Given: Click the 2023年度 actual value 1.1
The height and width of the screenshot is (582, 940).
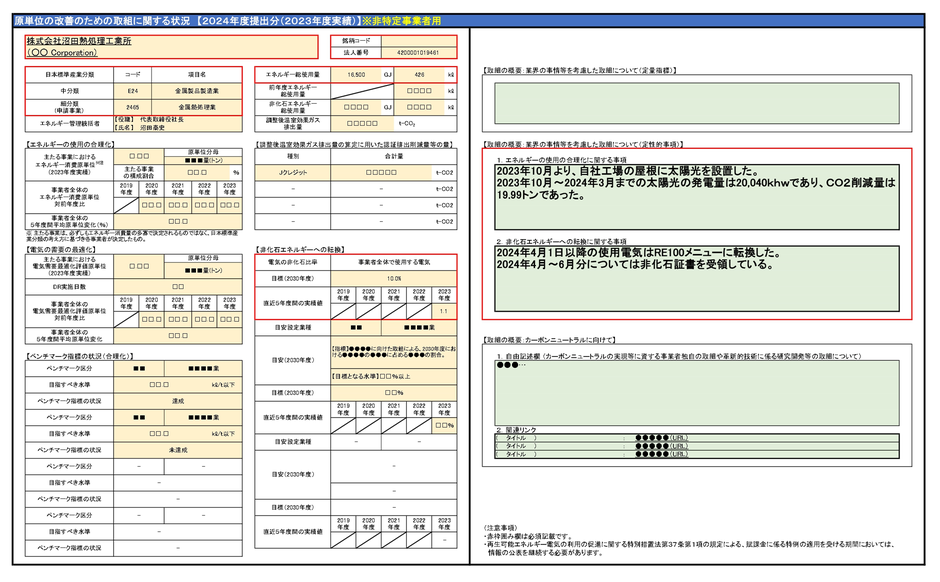Looking at the screenshot, I should pos(444,312).
